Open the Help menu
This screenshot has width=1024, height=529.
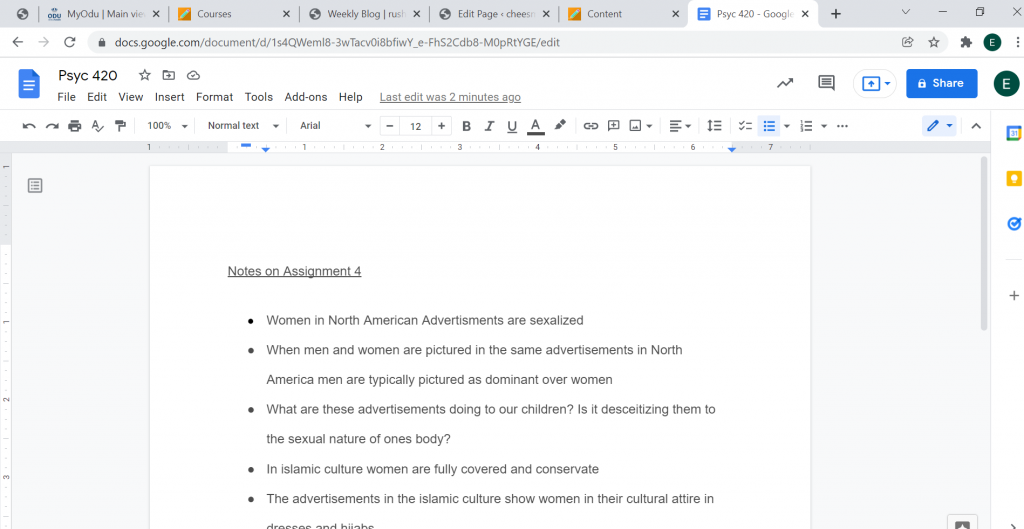(351, 97)
